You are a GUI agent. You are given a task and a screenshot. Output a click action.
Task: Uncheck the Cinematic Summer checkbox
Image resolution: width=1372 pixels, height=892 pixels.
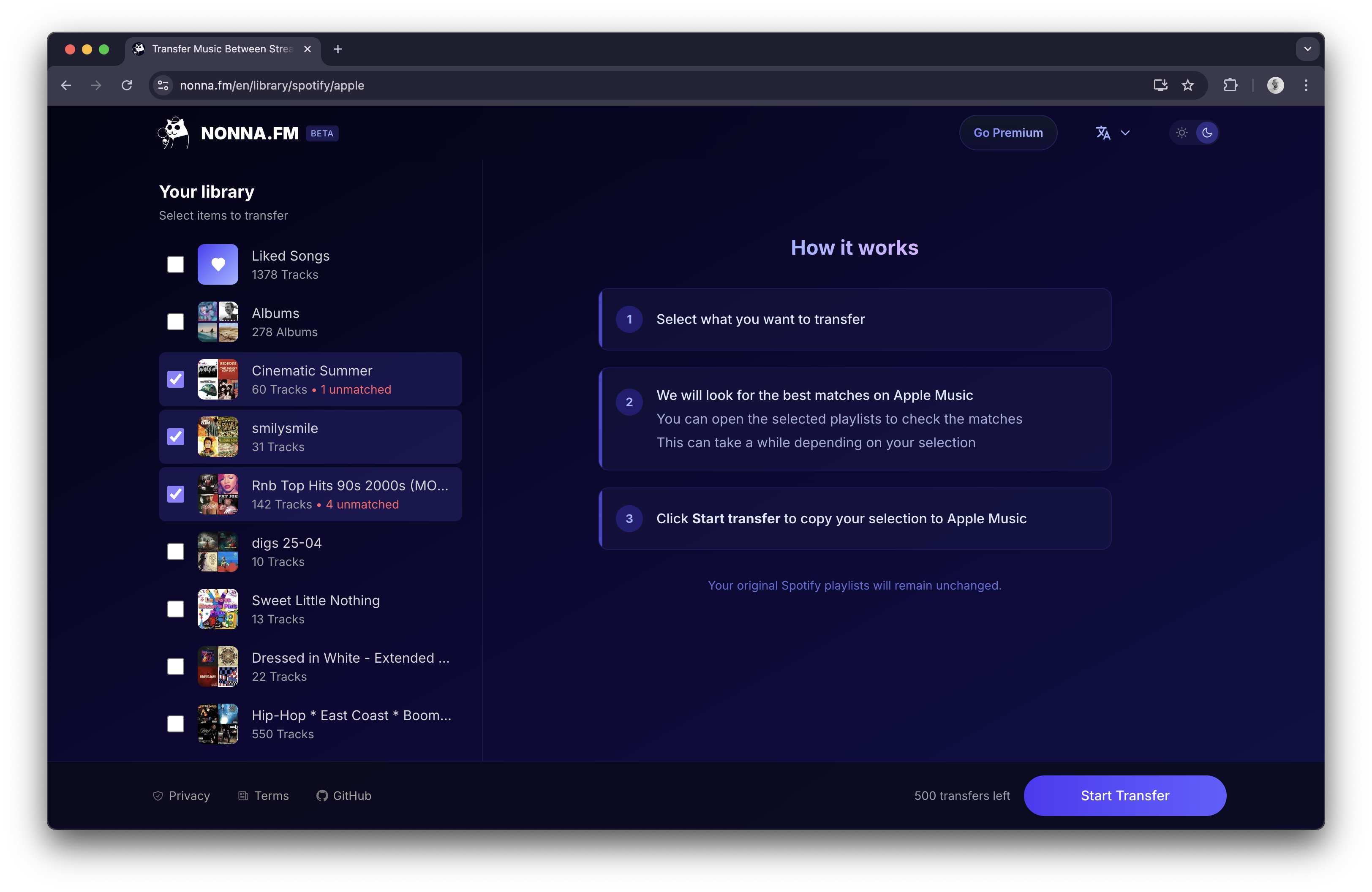click(x=175, y=379)
